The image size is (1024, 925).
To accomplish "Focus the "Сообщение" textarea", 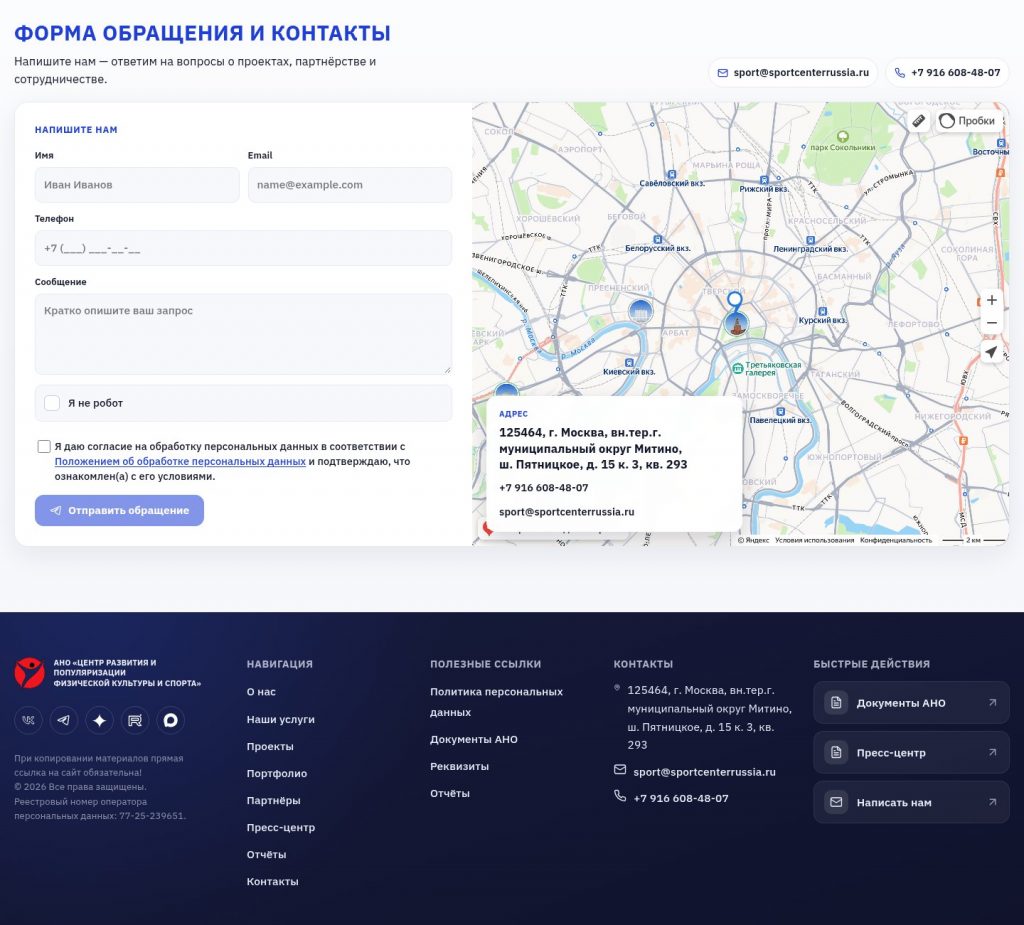I will tap(244, 334).
